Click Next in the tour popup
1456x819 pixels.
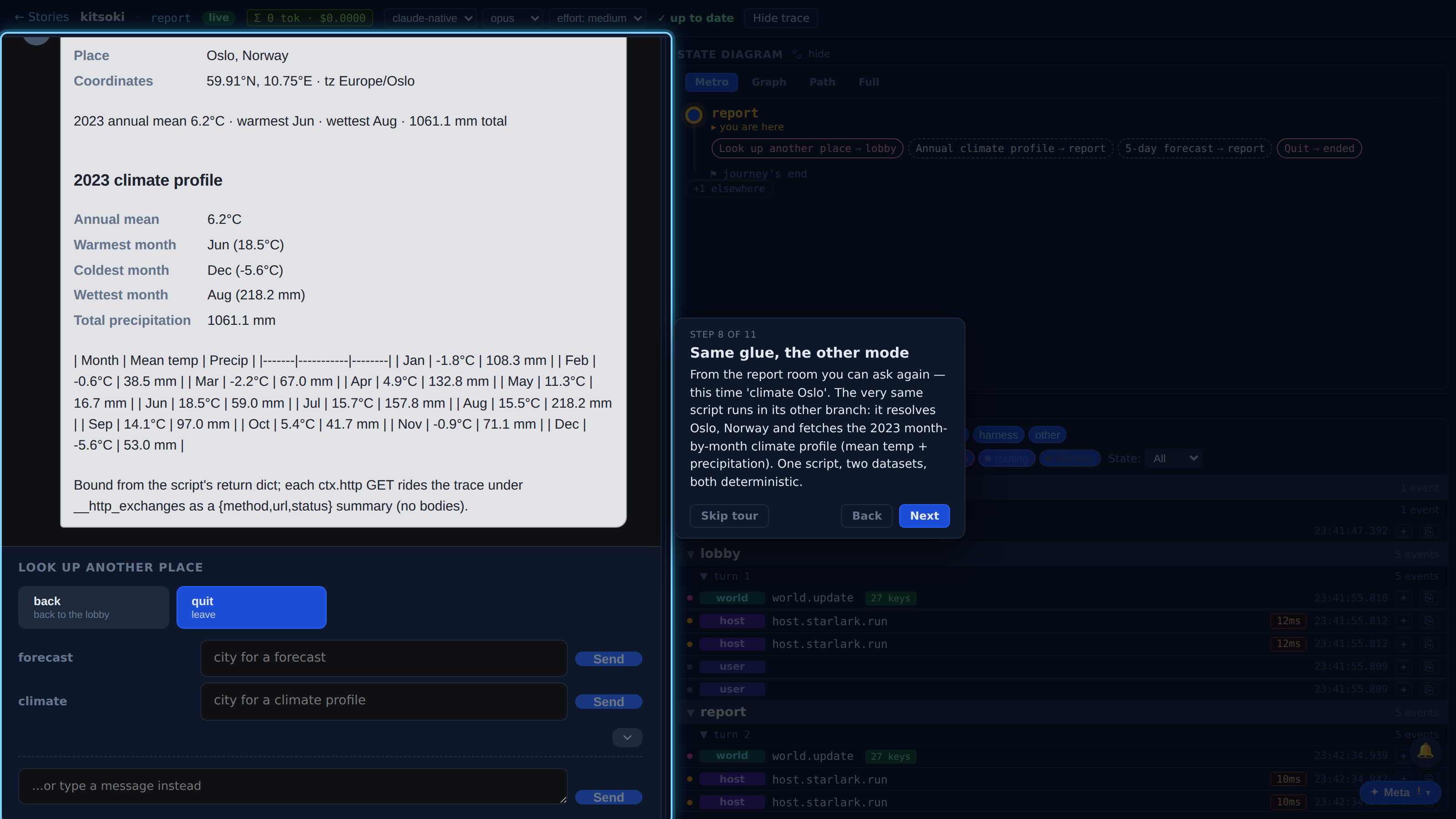pyautogui.click(x=924, y=516)
